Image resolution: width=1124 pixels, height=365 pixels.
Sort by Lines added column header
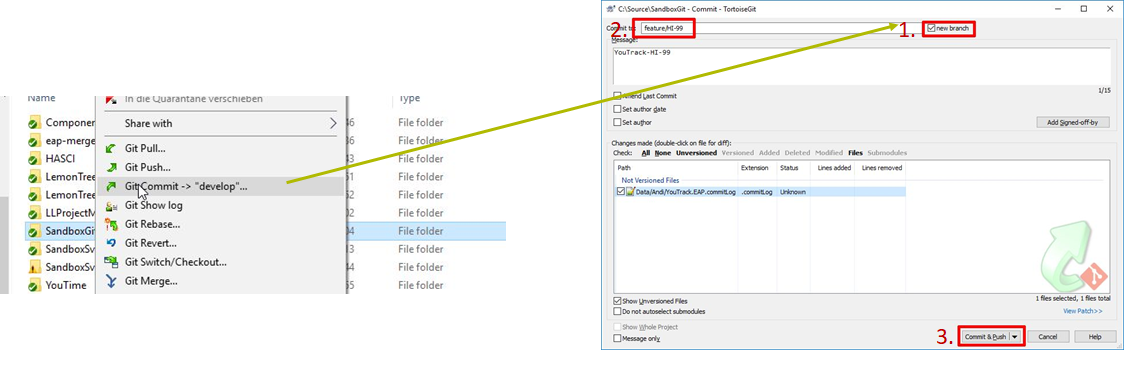click(832, 168)
